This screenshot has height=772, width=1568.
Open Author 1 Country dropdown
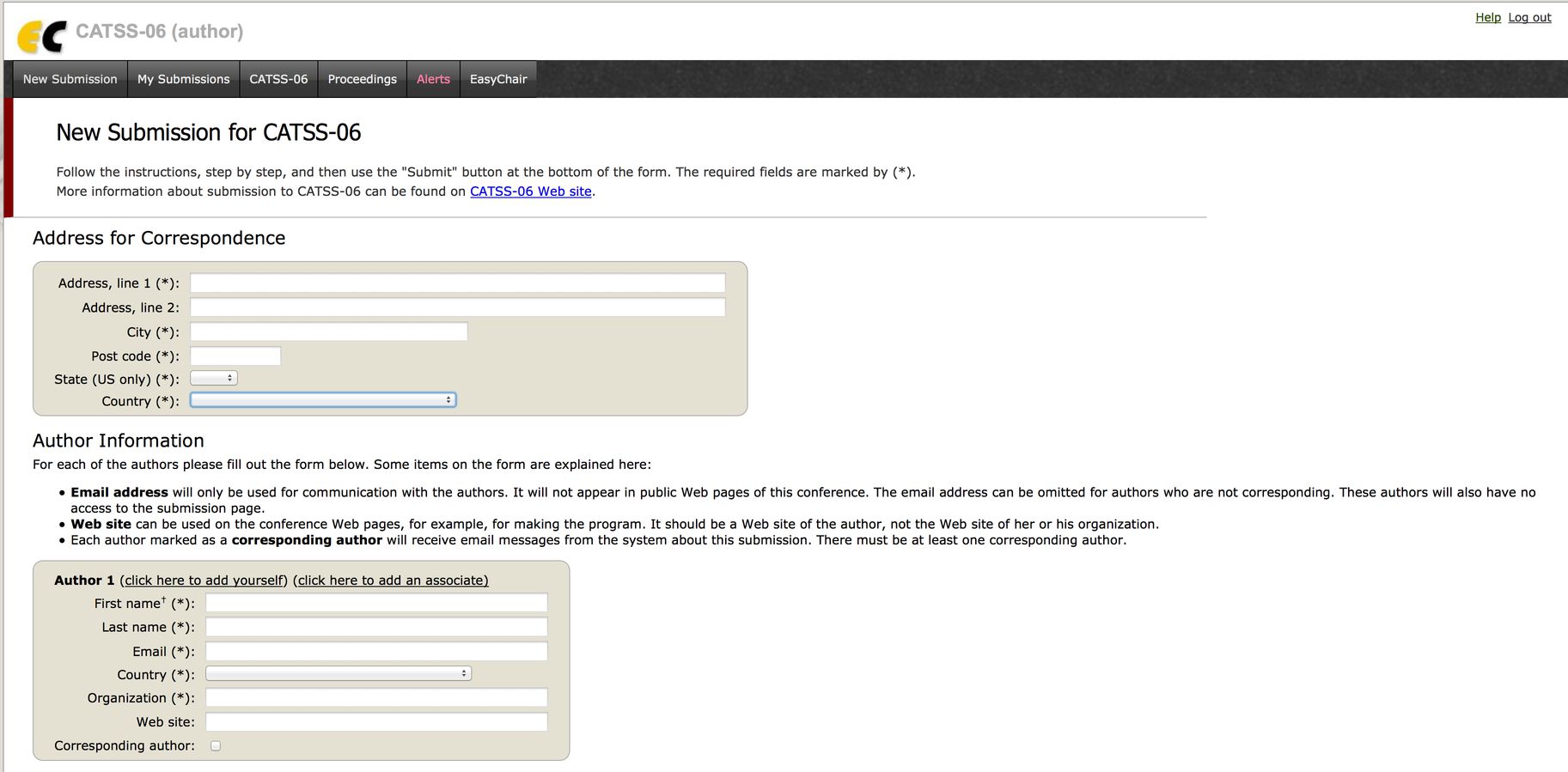pyautogui.click(x=339, y=674)
